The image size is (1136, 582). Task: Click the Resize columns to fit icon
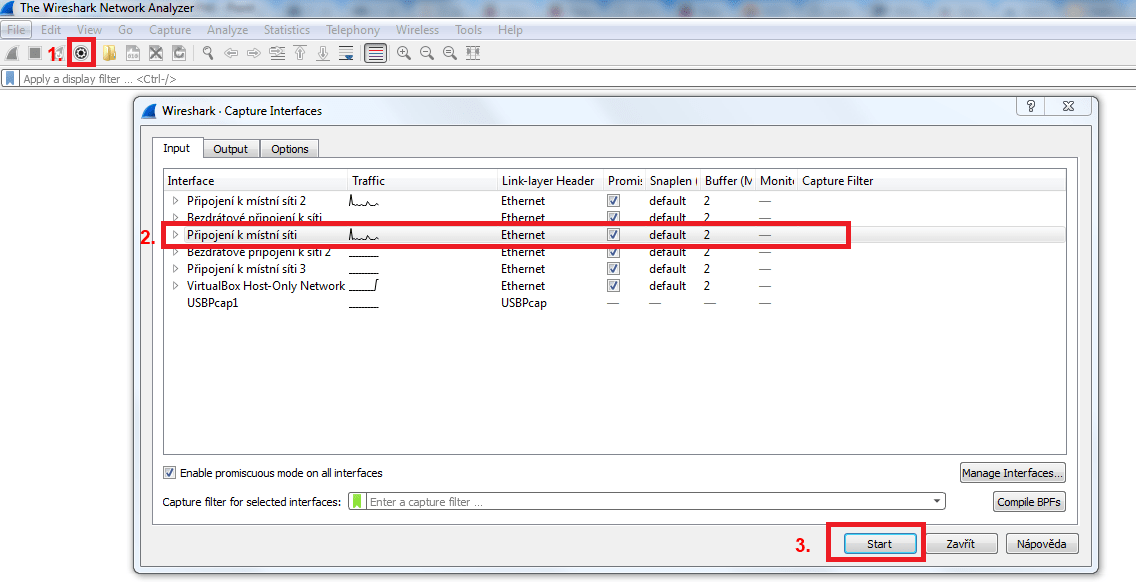pos(473,53)
